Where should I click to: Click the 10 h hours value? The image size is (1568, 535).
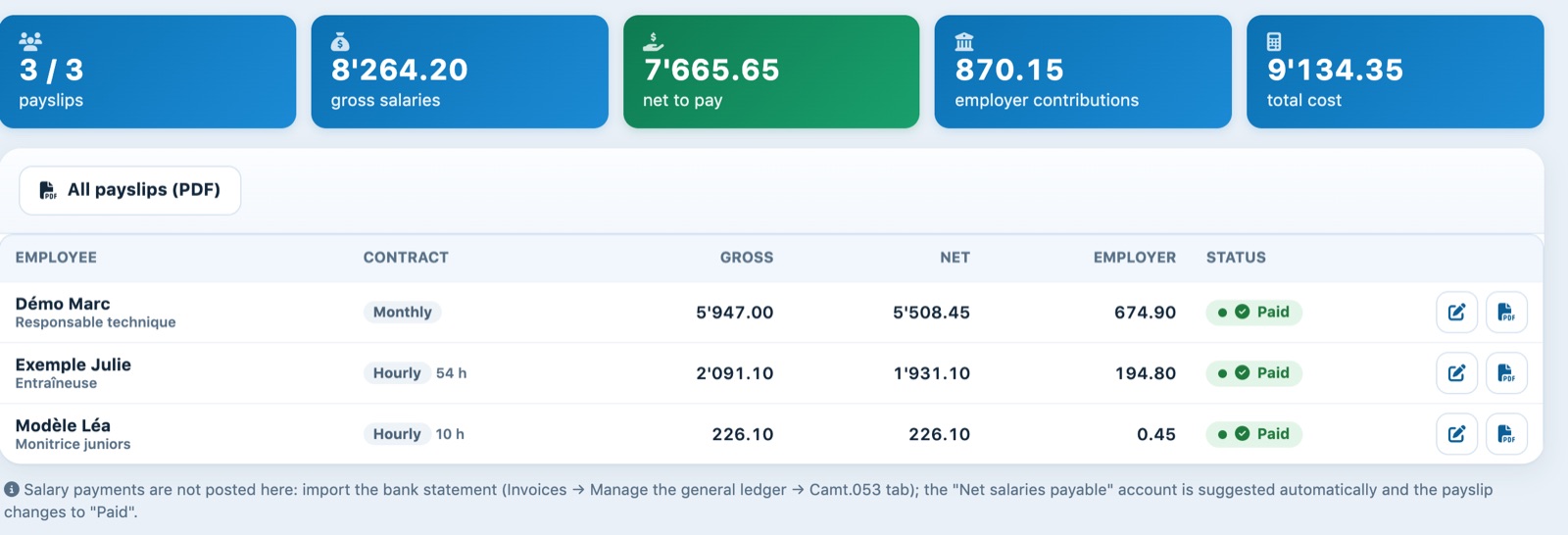coord(450,434)
